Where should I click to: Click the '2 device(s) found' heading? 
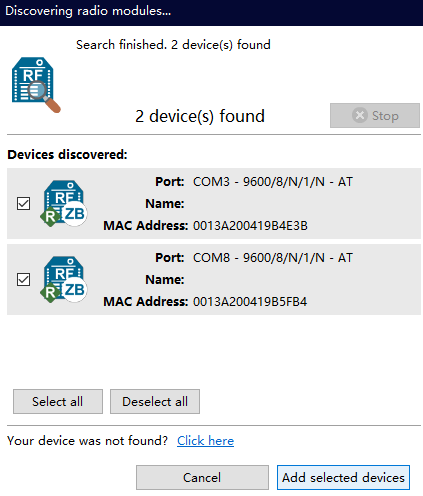pos(200,116)
